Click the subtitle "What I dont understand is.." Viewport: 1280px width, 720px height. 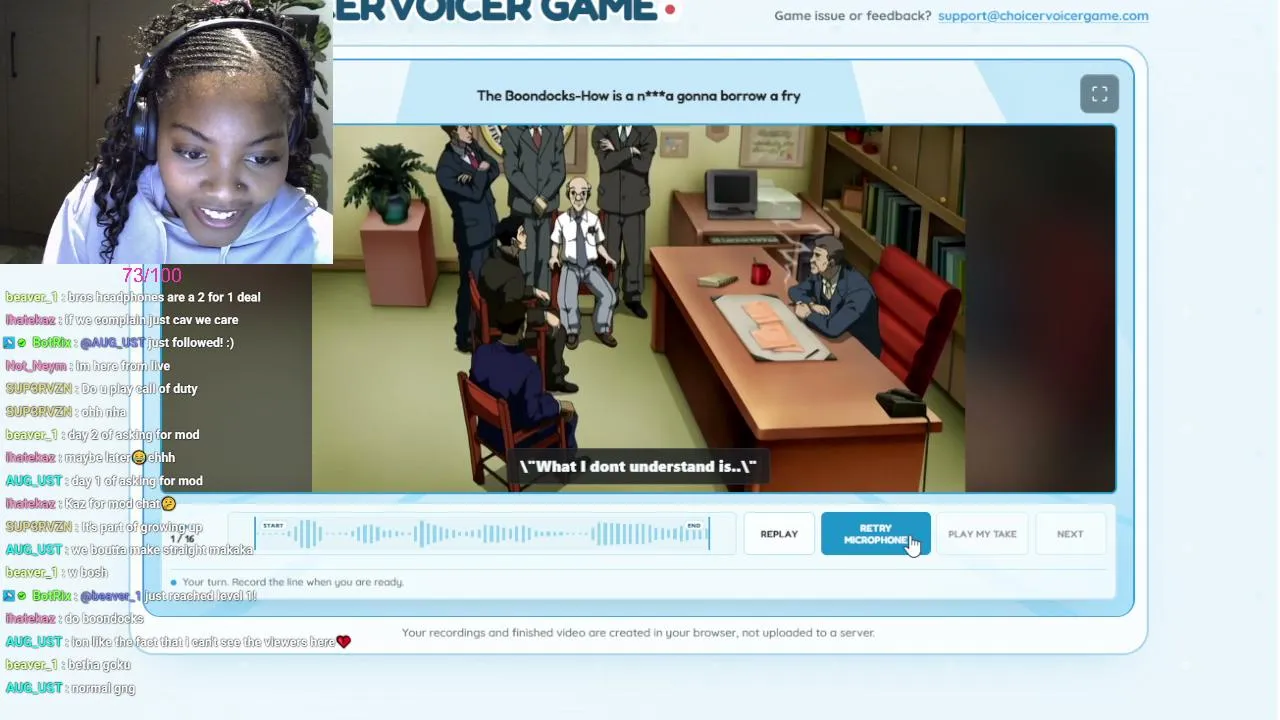(638, 467)
